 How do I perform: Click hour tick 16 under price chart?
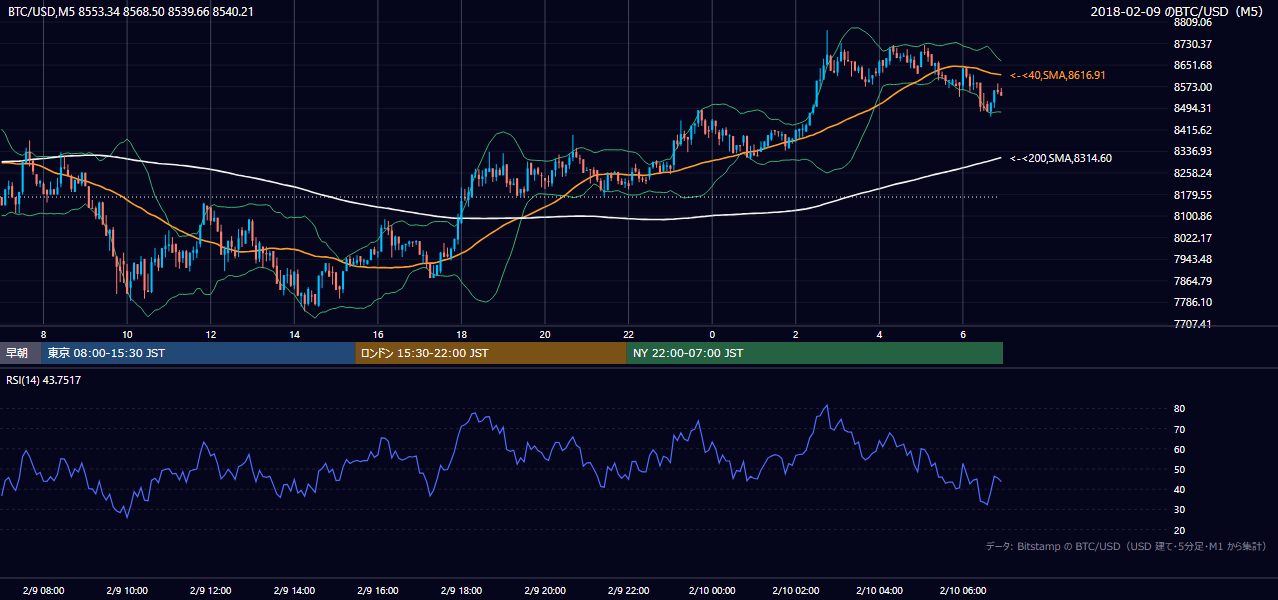(377, 334)
